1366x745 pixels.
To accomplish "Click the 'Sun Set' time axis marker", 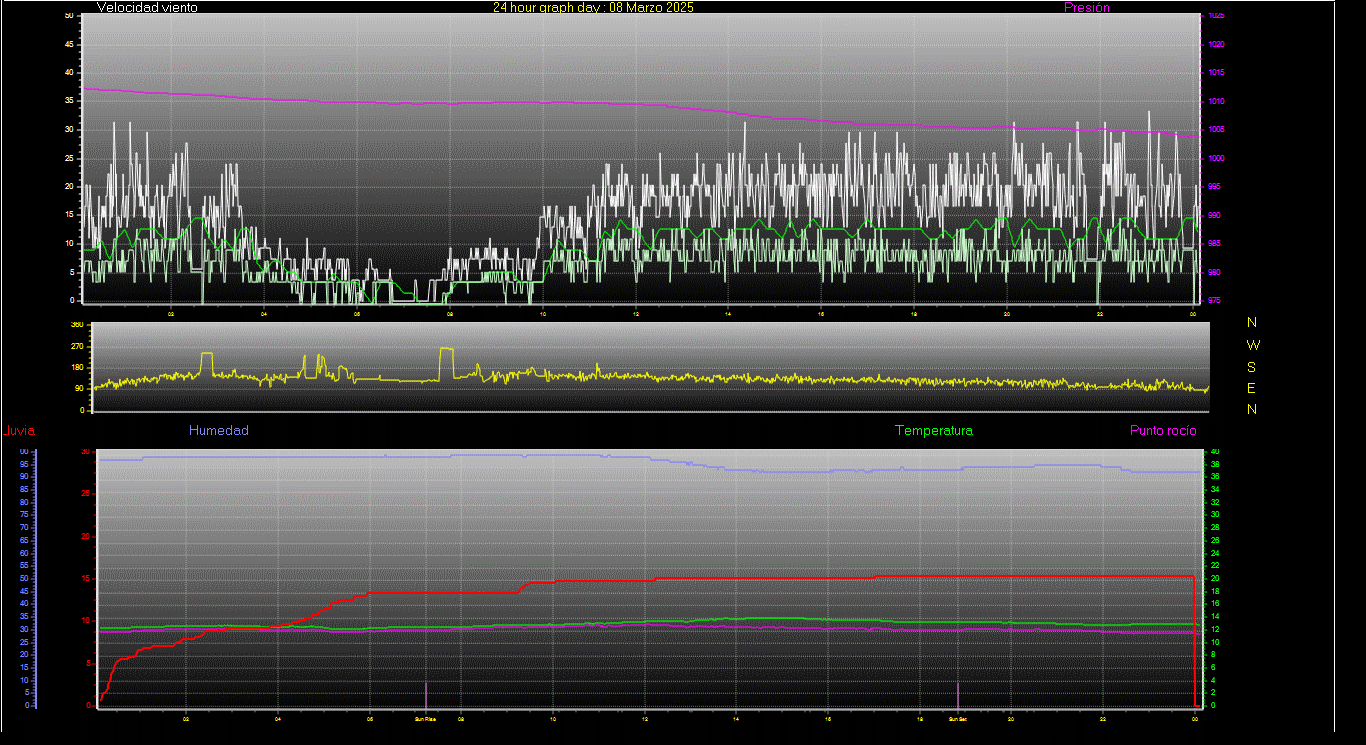I will click(957, 718).
